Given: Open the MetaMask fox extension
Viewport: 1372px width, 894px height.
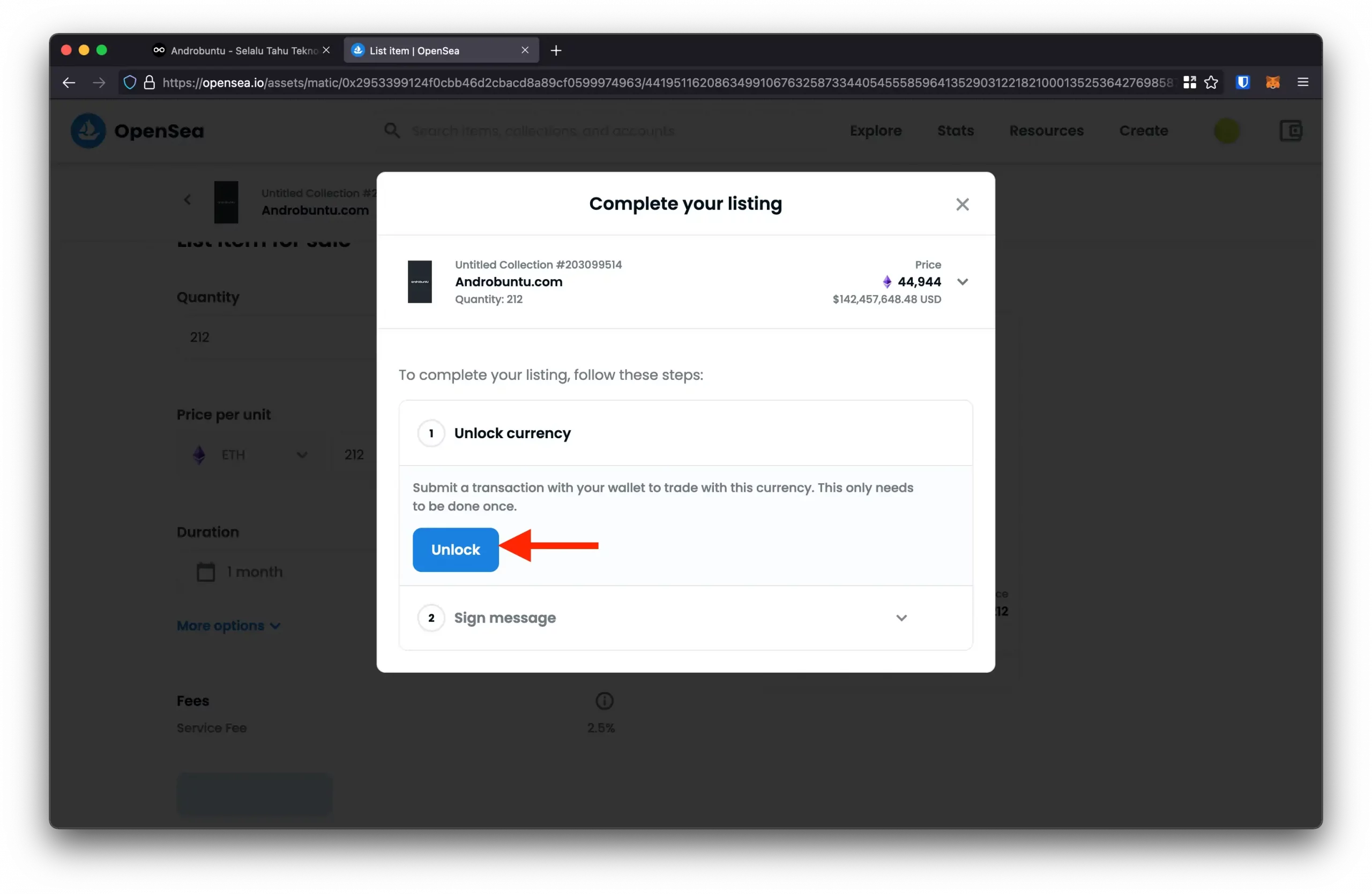Looking at the screenshot, I should pyautogui.click(x=1272, y=82).
